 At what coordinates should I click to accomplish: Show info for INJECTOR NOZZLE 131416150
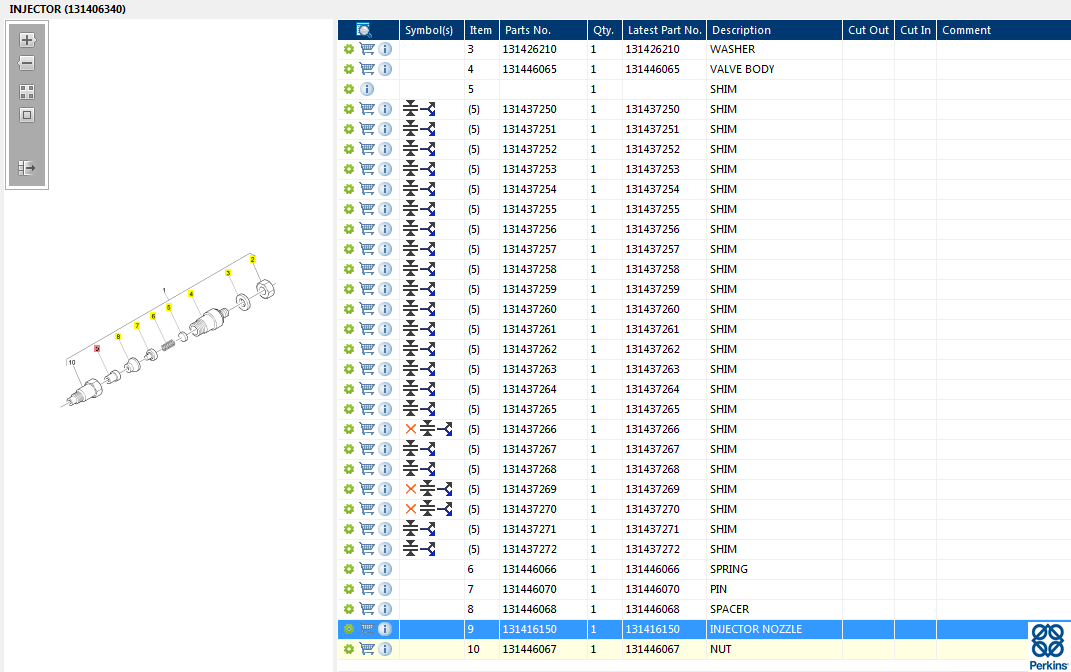(x=385, y=629)
